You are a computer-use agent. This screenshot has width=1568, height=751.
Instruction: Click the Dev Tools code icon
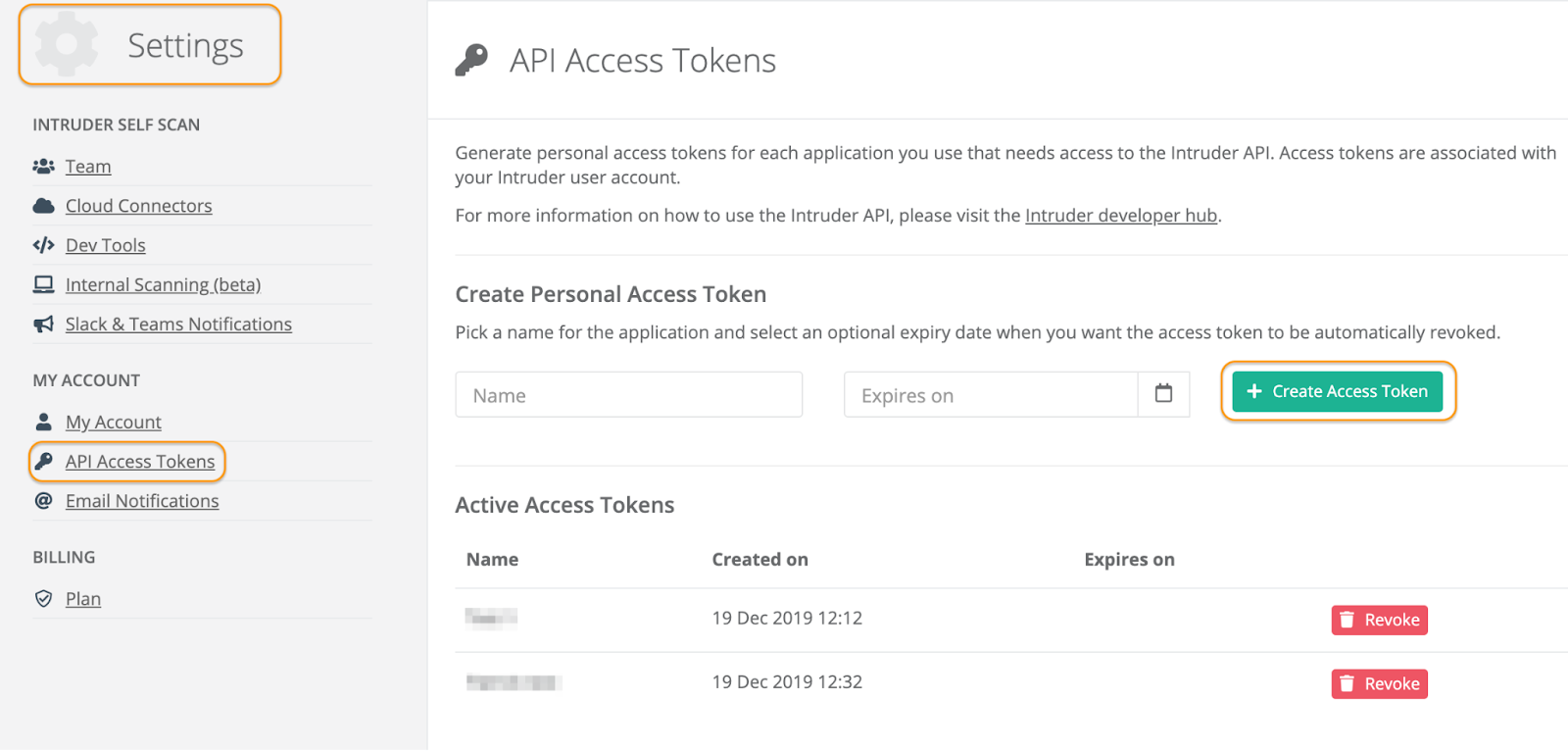pyautogui.click(x=43, y=245)
